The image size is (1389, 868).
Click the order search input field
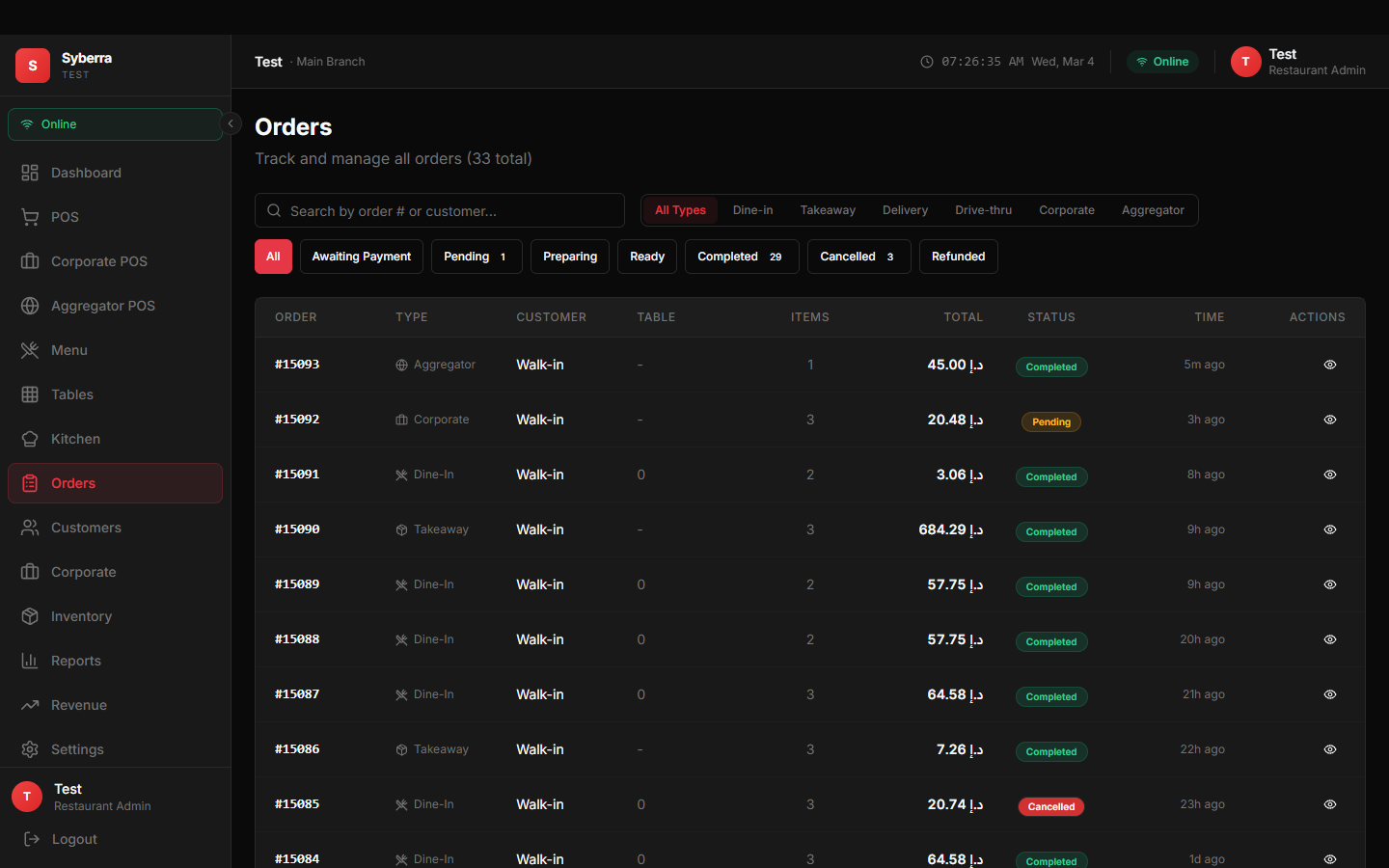tap(439, 210)
